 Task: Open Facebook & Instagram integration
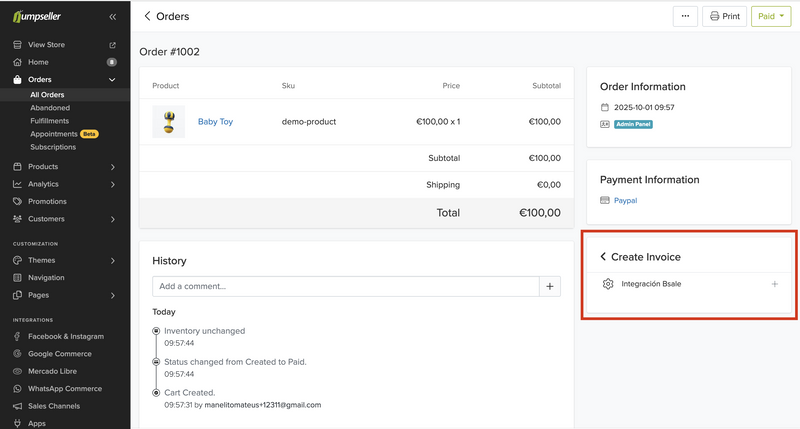point(65,337)
